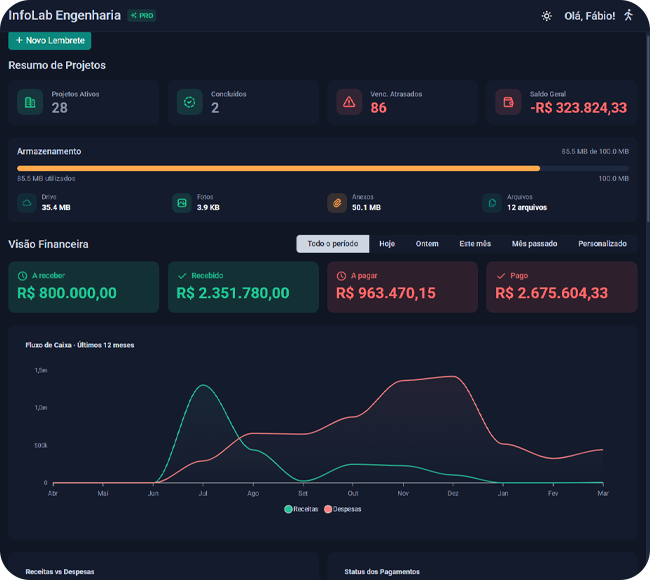Click the Jul label on chart axis
Image resolution: width=650 pixels, height=580 pixels.
[203, 493]
